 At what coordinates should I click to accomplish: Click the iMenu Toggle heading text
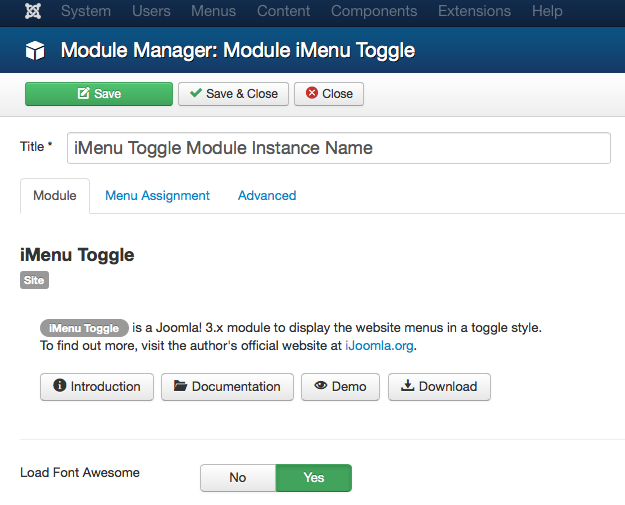point(77,255)
